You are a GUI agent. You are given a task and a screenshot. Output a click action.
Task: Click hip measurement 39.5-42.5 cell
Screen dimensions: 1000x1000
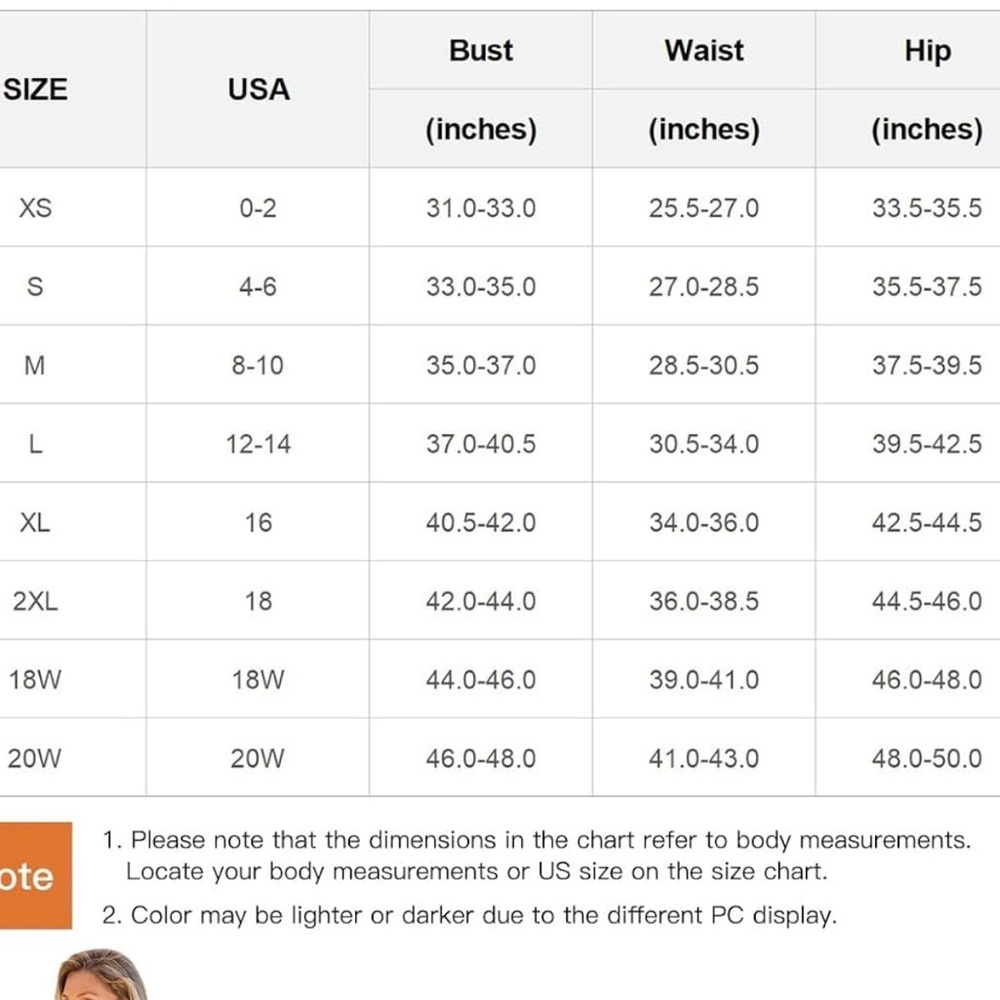pyautogui.click(x=927, y=444)
